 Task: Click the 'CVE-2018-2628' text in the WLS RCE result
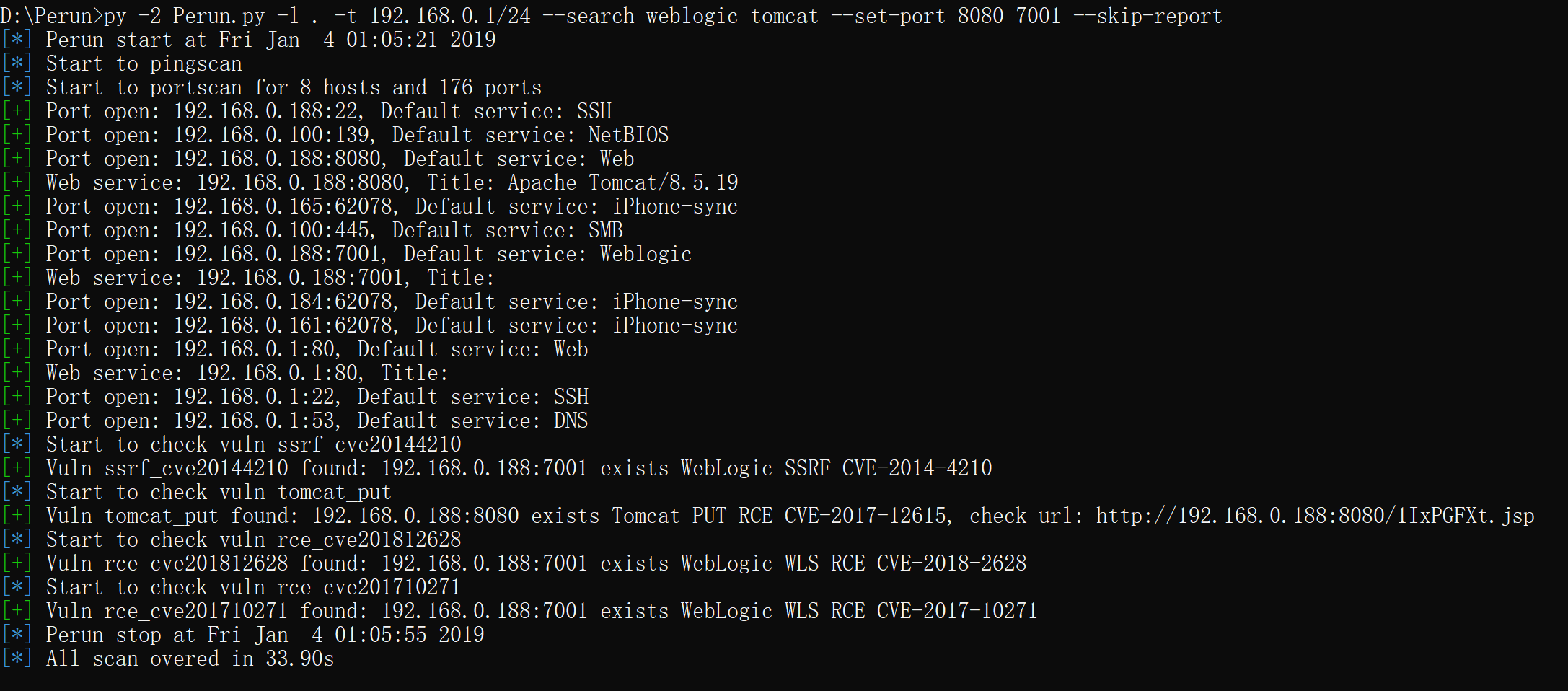click(x=951, y=564)
